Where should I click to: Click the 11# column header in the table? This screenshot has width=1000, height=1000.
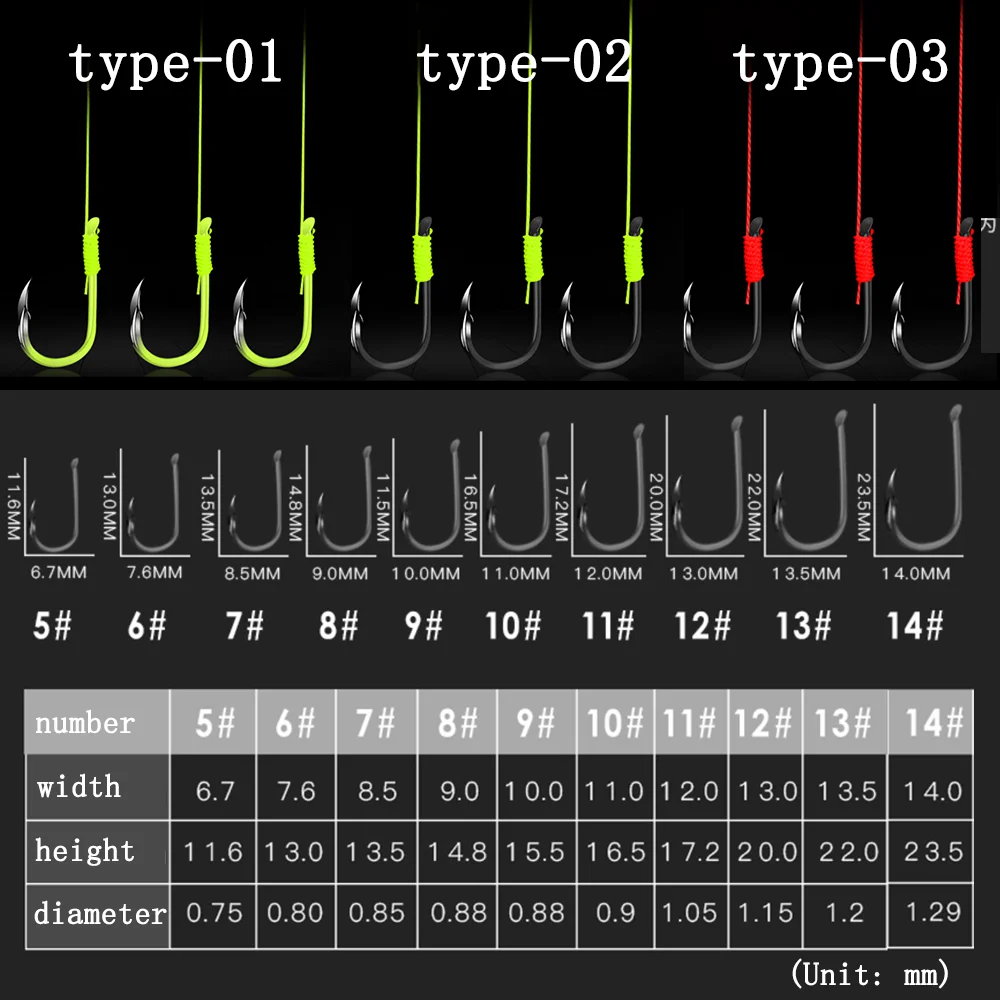point(691,722)
